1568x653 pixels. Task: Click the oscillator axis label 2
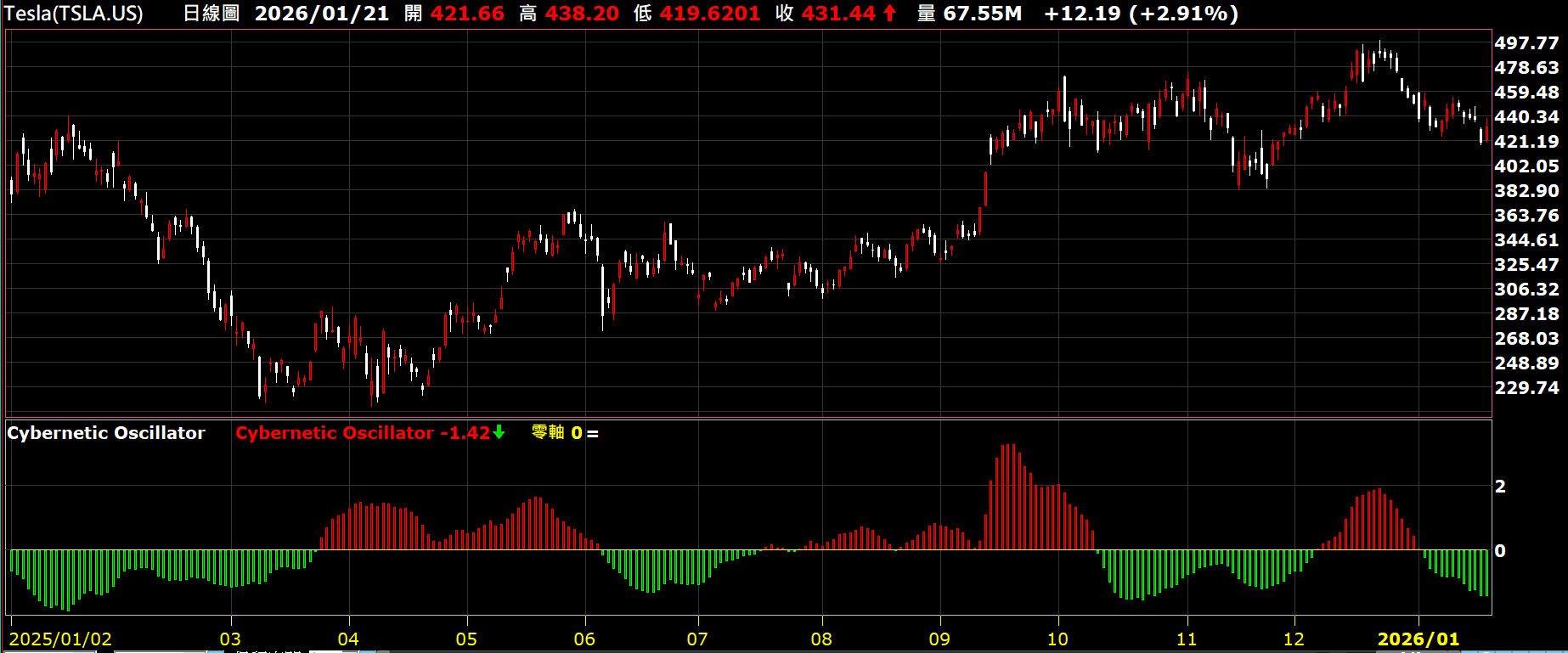coord(1500,487)
